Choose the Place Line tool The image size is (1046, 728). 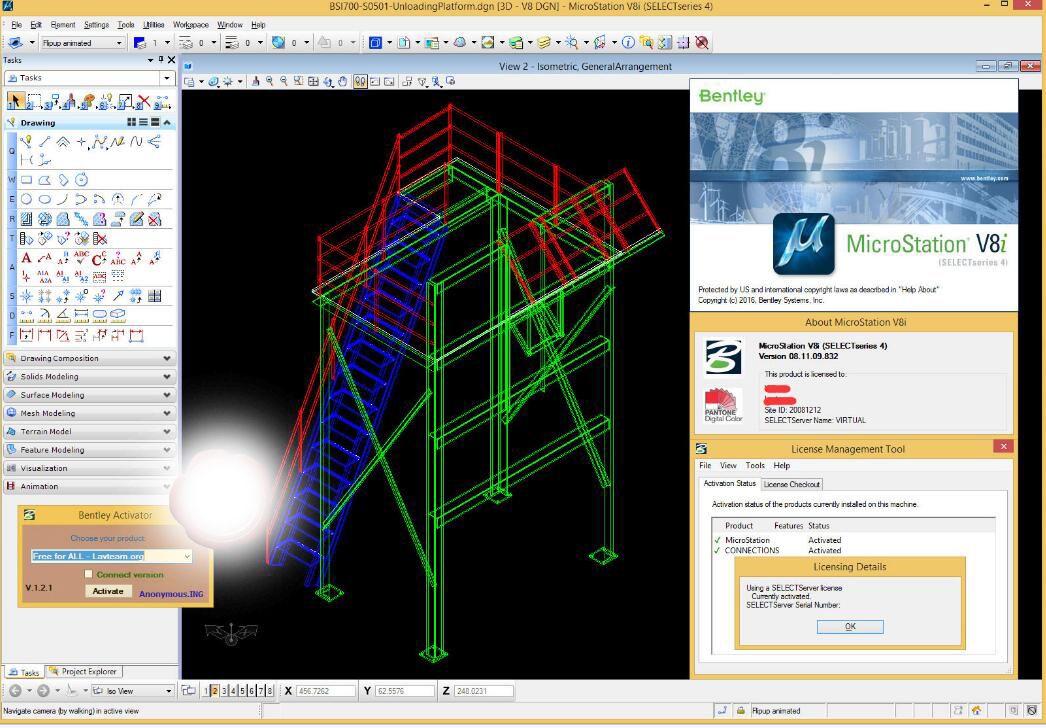[45, 142]
